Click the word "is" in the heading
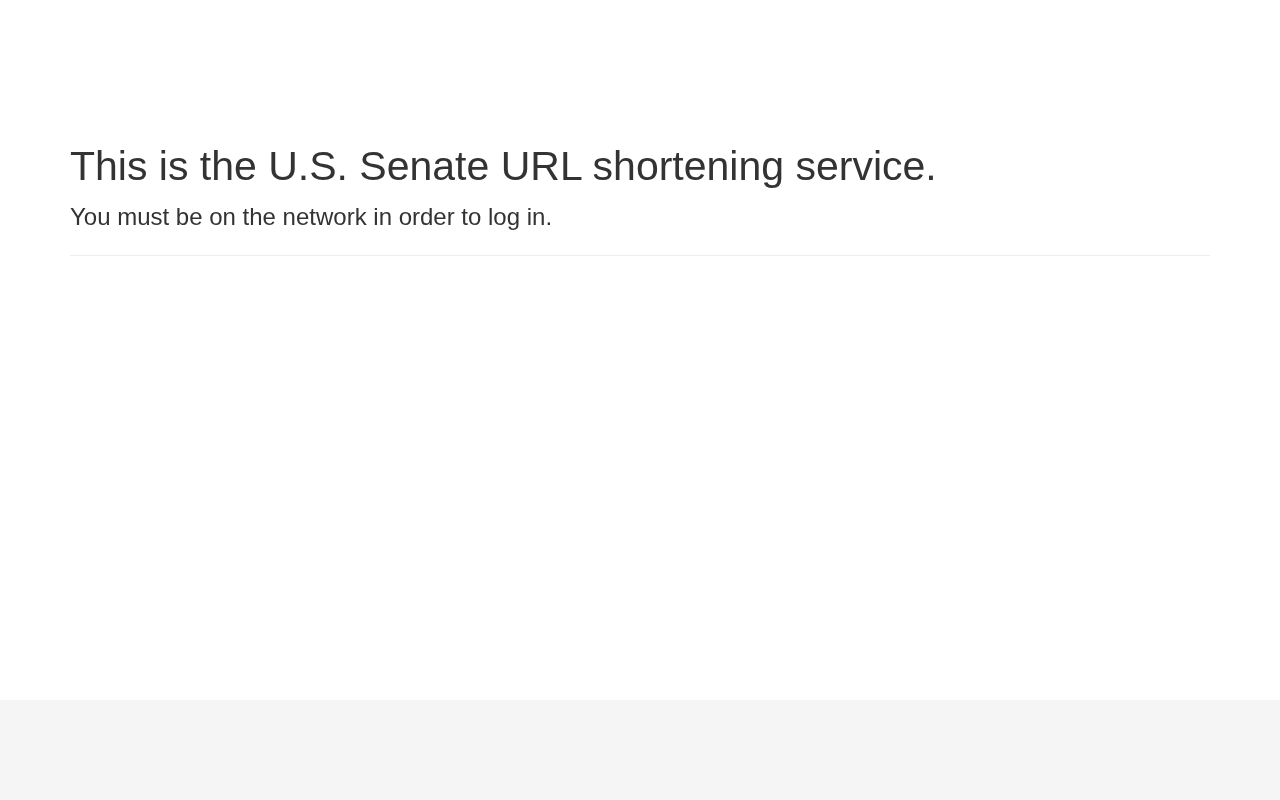Image resolution: width=1280 pixels, height=800 pixels. (173, 166)
